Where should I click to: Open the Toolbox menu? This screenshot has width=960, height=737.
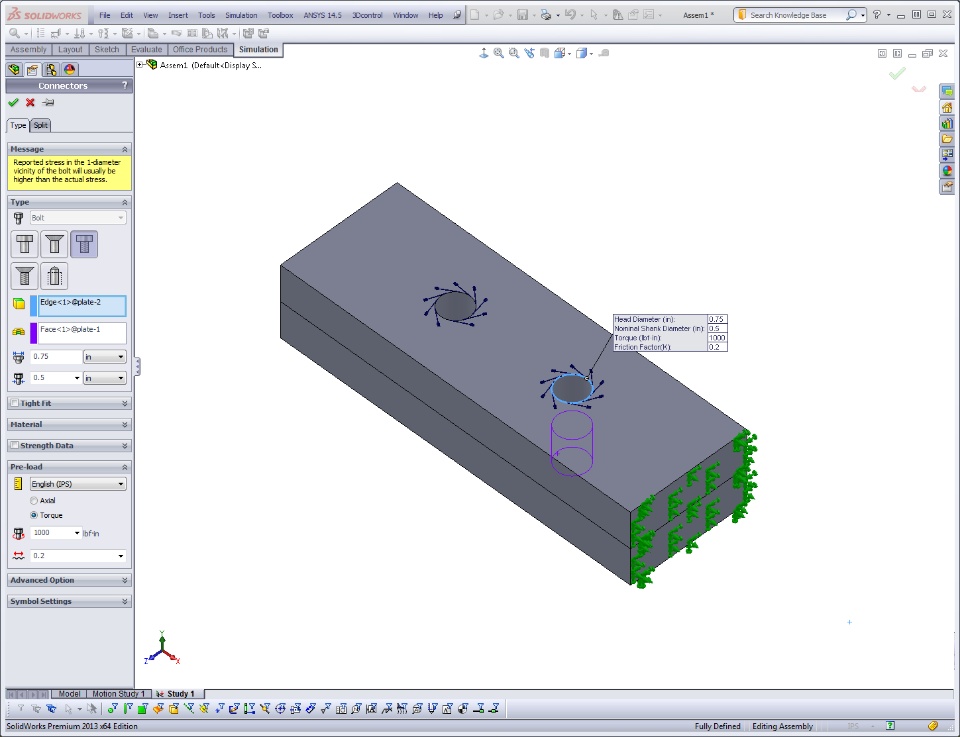(x=280, y=15)
